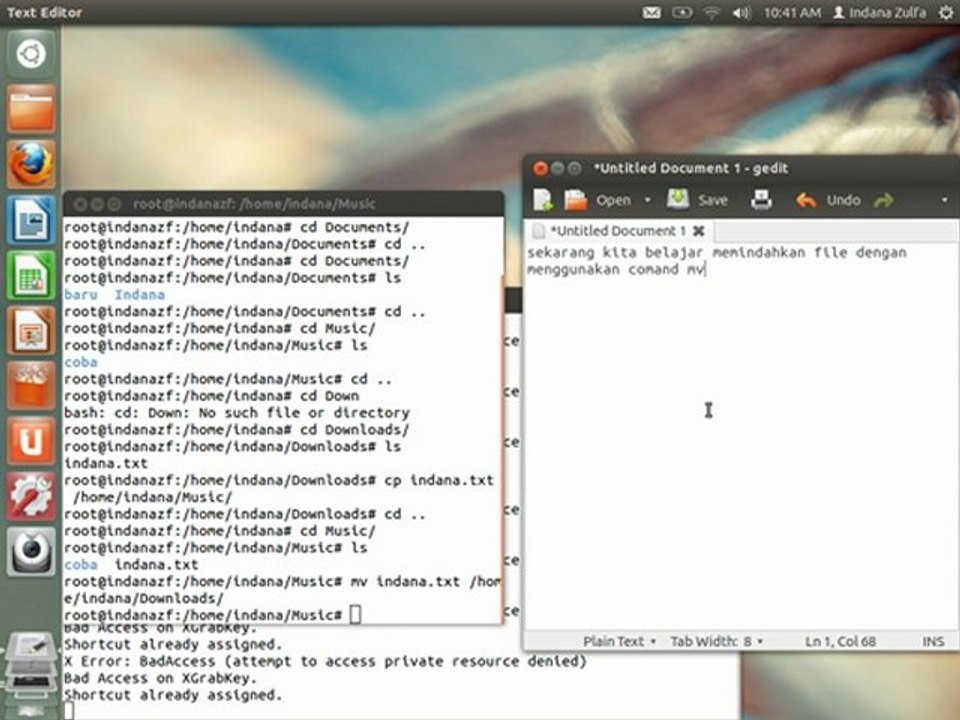960x720 pixels.
Task: Open LibreOffice Impress from the launcher
Action: tap(31, 331)
